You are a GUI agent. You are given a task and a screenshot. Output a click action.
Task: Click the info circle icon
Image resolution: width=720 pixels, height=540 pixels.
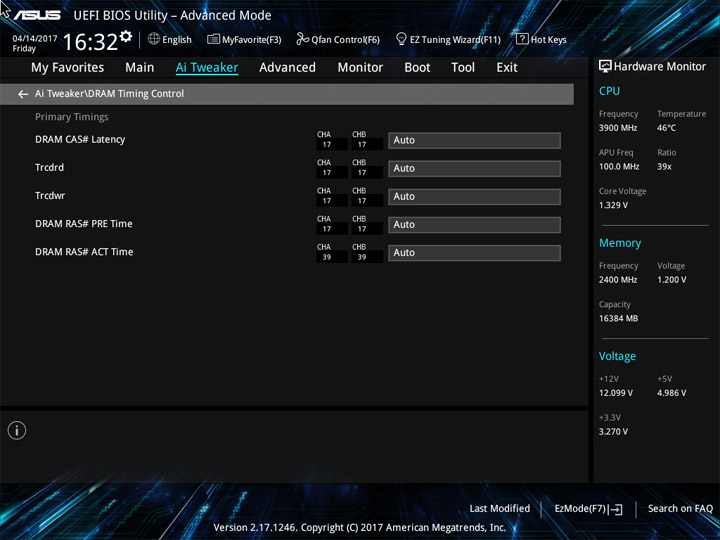point(17,430)
